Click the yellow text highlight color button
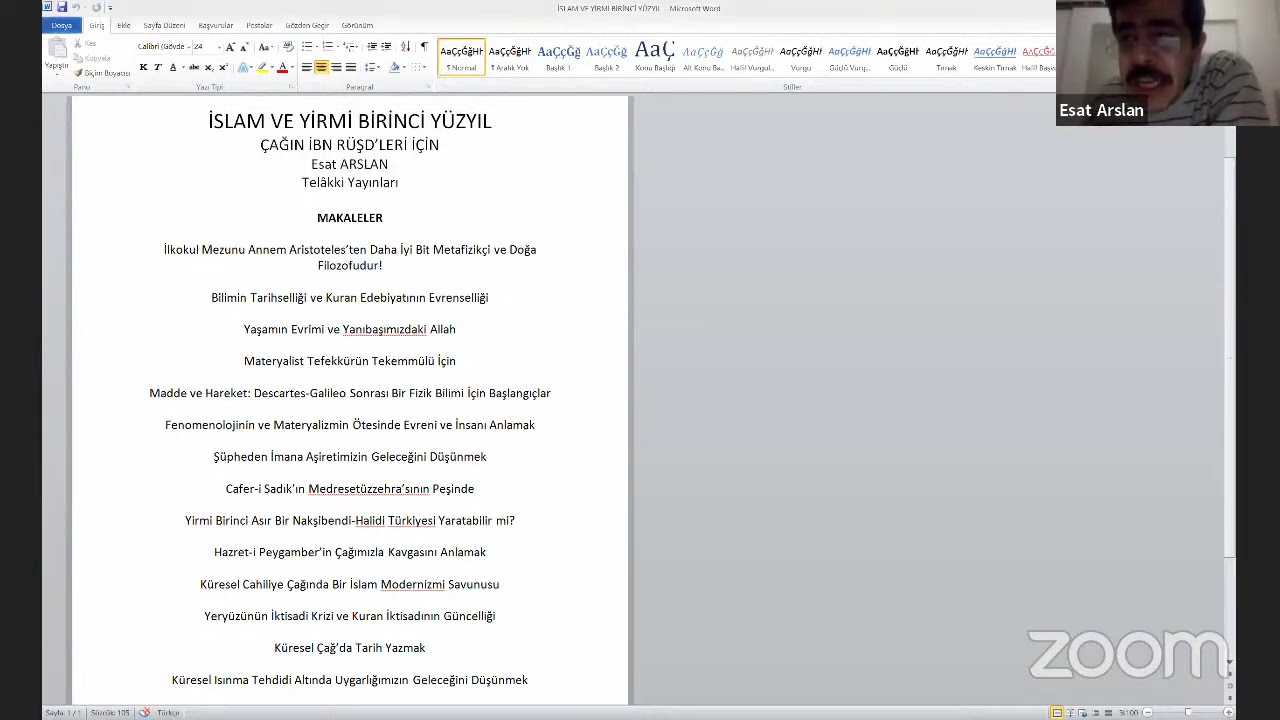Screen dimensions: 1280x720 (262, 67)
